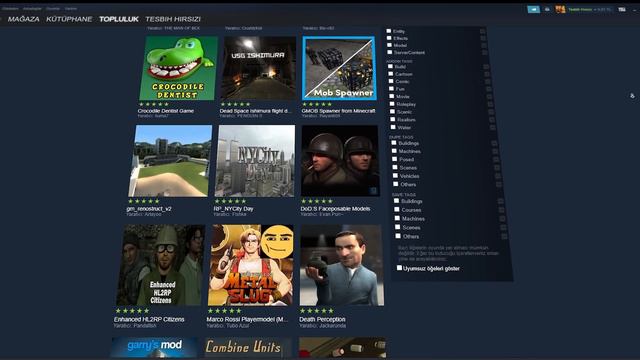Viewport: 640px width, 360px height.
Task: Open the Crocodile Dentist thumbnail
Action: [x=178, y=68]
